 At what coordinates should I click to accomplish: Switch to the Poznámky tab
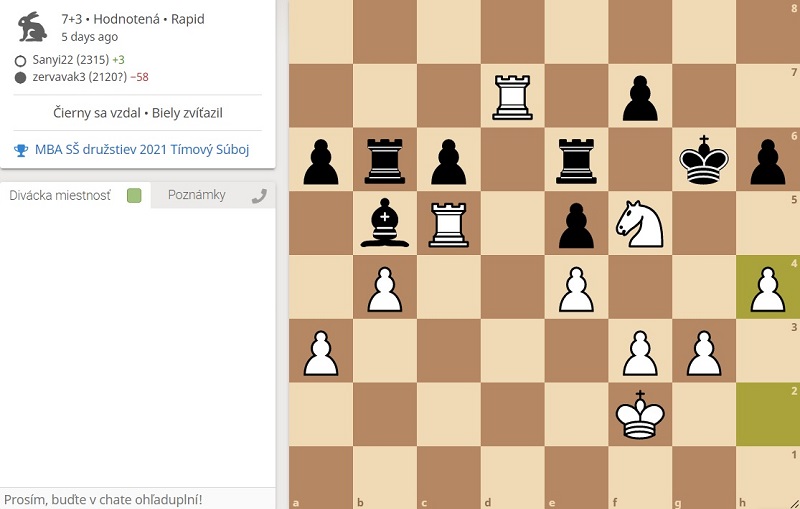[x=197, y=195]
